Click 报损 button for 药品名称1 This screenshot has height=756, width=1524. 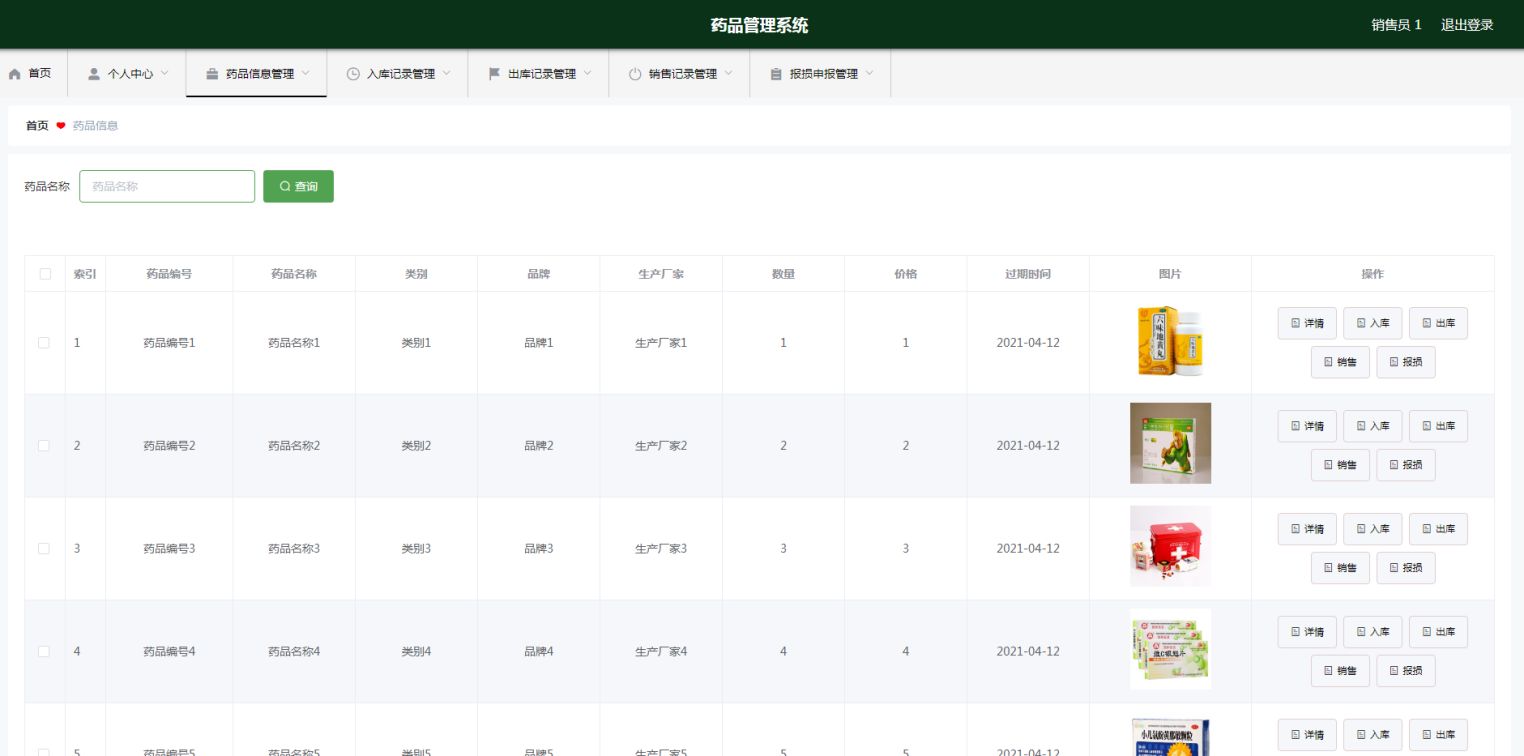[1406, 362]
